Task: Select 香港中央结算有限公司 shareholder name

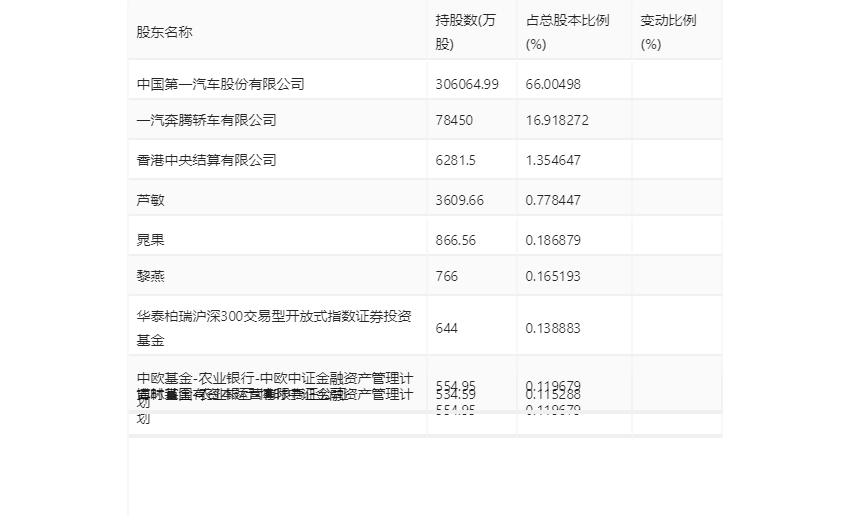Action: [x=207, y=160]
